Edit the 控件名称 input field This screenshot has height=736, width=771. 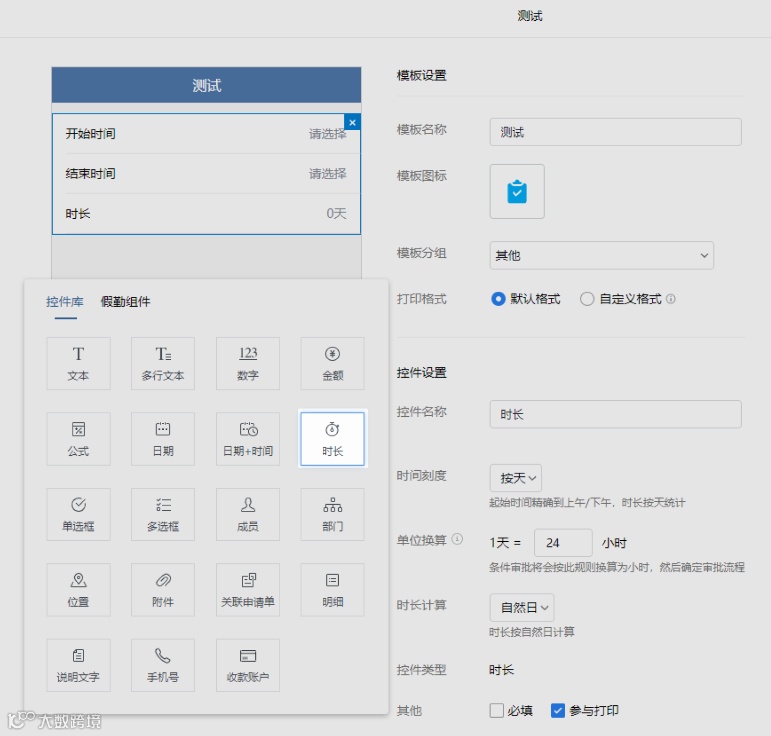click(x=615, y=414)
